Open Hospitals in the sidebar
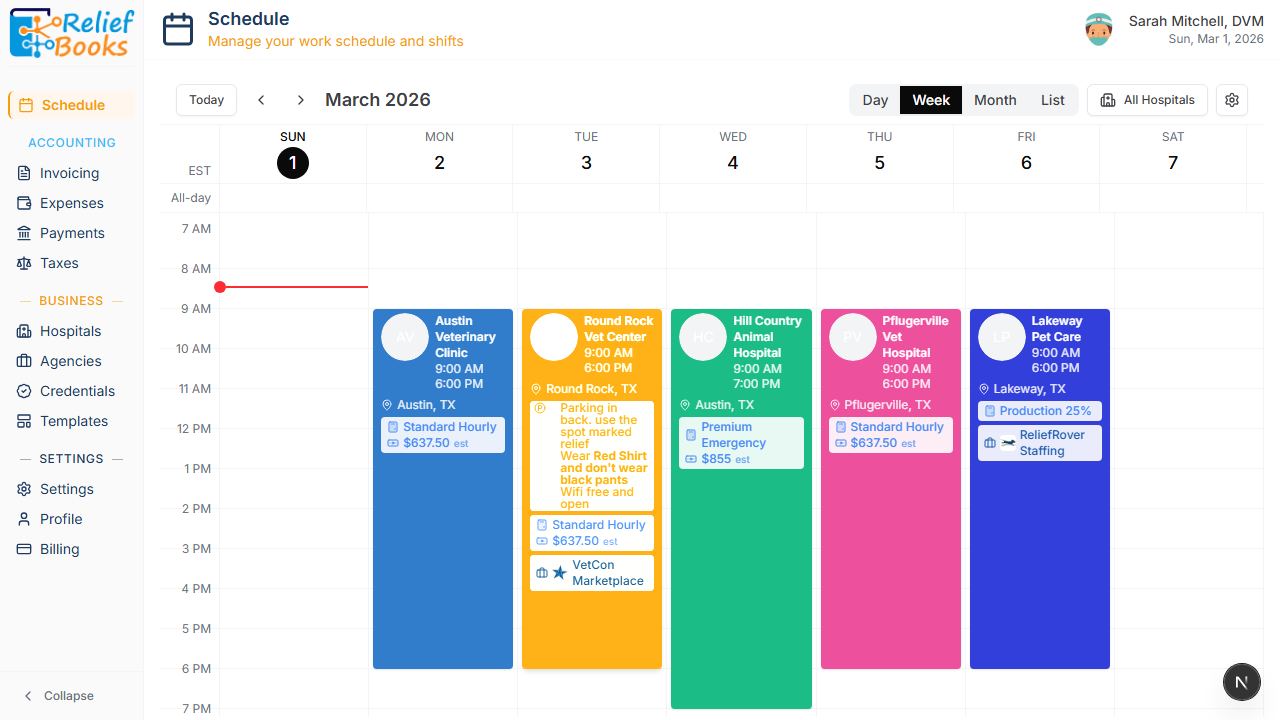 (70, 331)
